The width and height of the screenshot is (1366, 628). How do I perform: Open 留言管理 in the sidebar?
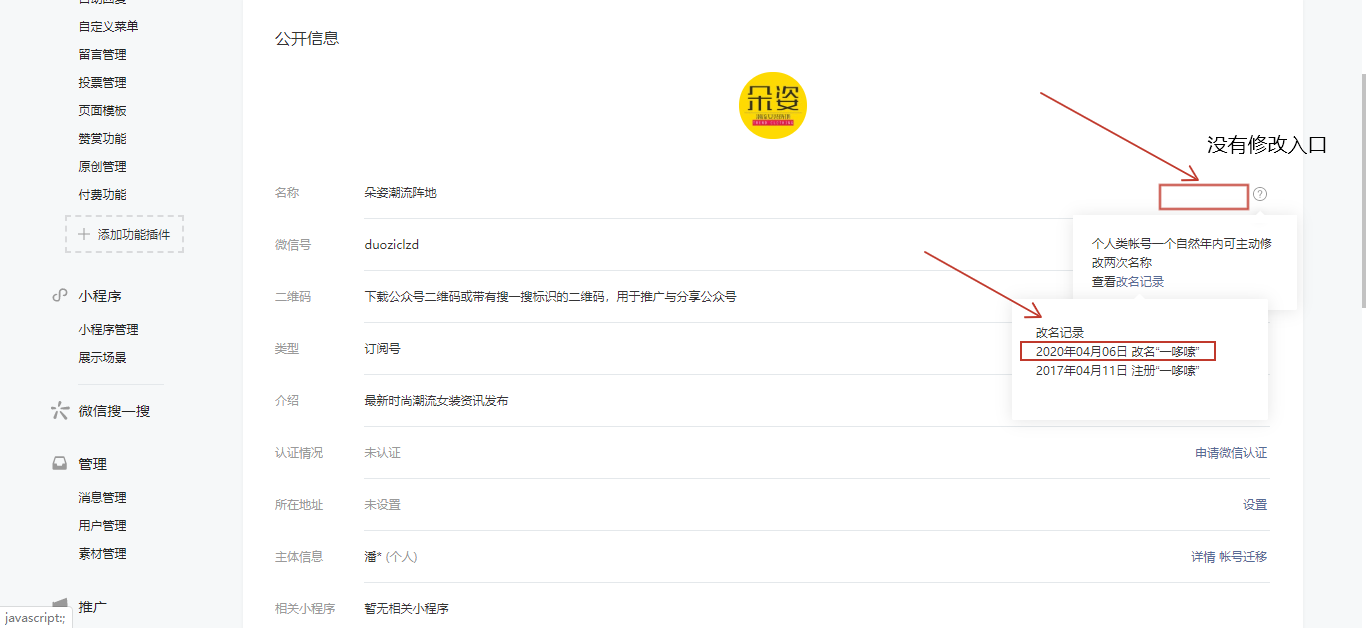102,54
